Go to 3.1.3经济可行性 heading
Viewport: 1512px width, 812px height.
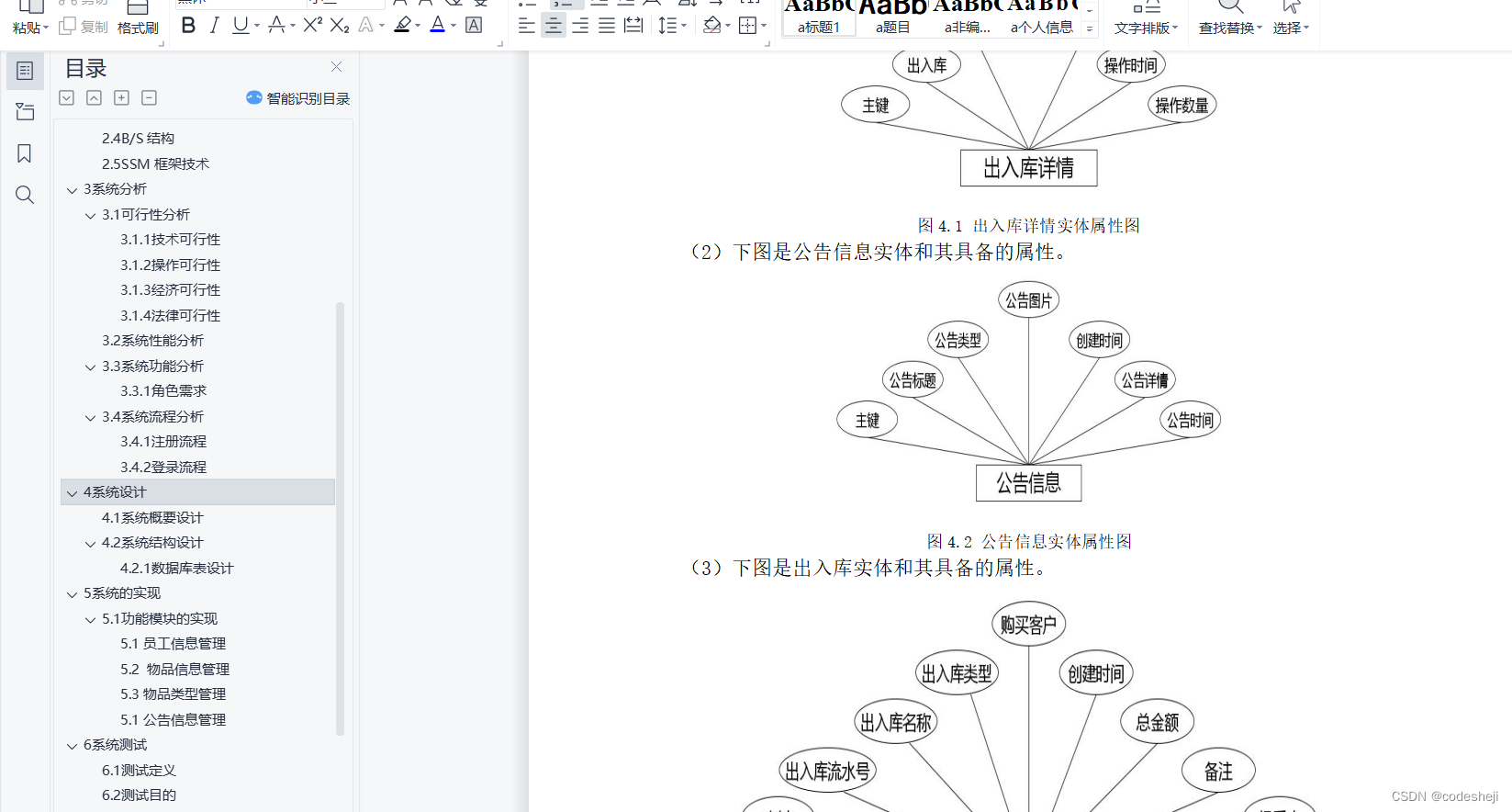coord(171,289)
